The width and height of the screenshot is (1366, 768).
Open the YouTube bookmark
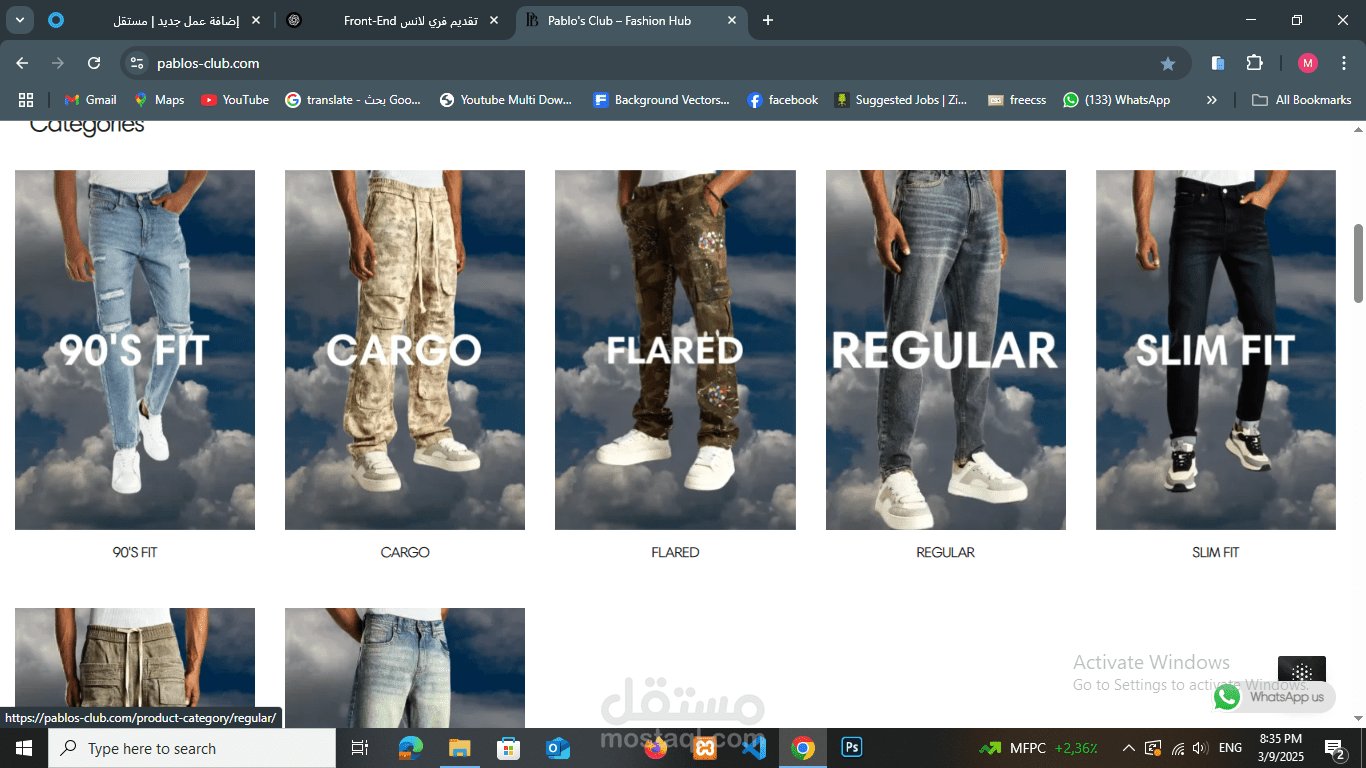click(x=235, y=100)
